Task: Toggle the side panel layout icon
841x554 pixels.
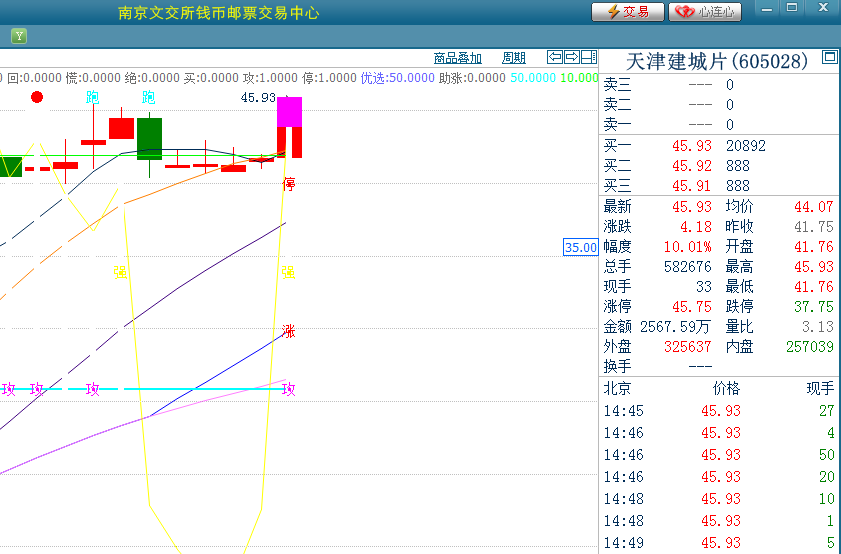Action: click(589, 57)
